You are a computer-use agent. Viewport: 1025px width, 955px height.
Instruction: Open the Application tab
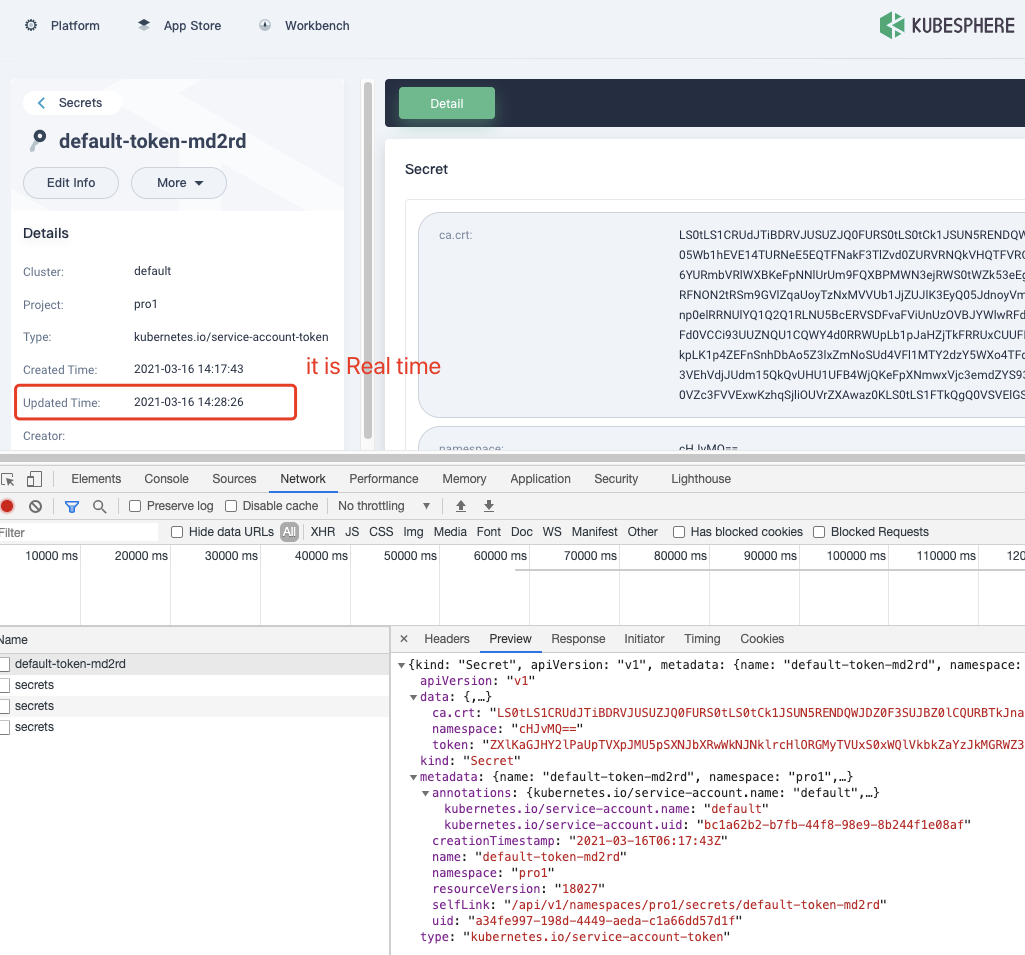[x=541, y=479]
